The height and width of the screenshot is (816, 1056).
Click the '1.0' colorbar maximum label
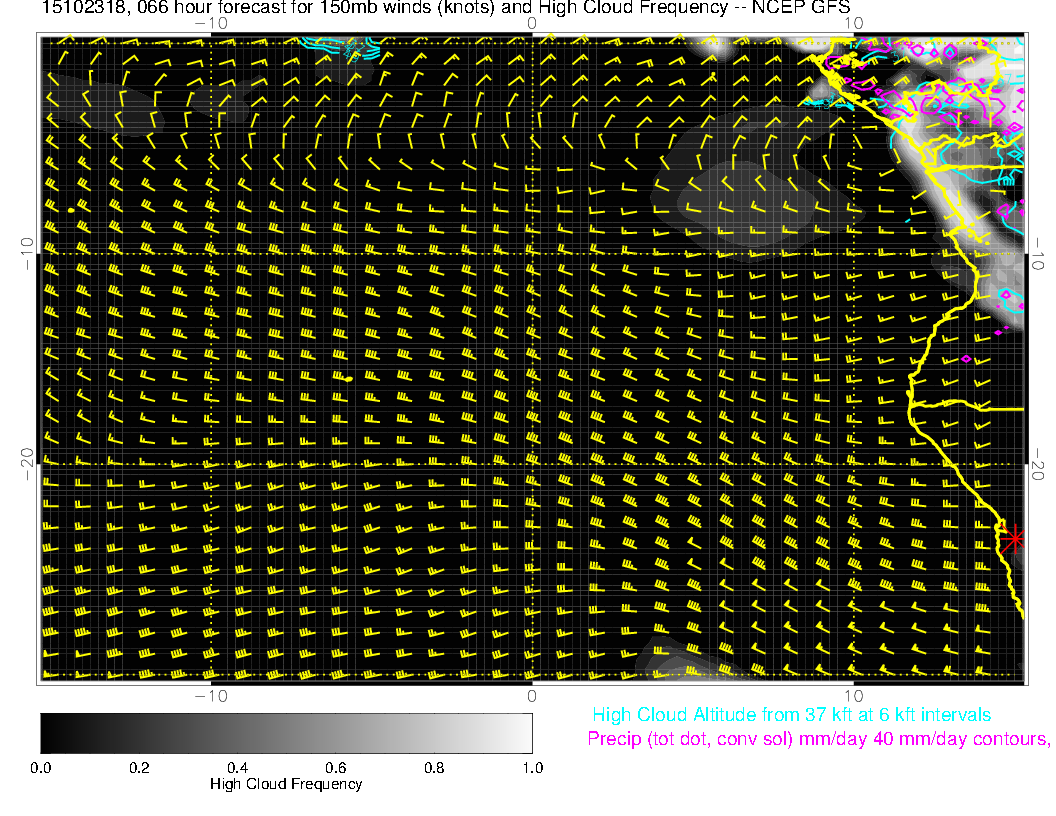(532, 767)
